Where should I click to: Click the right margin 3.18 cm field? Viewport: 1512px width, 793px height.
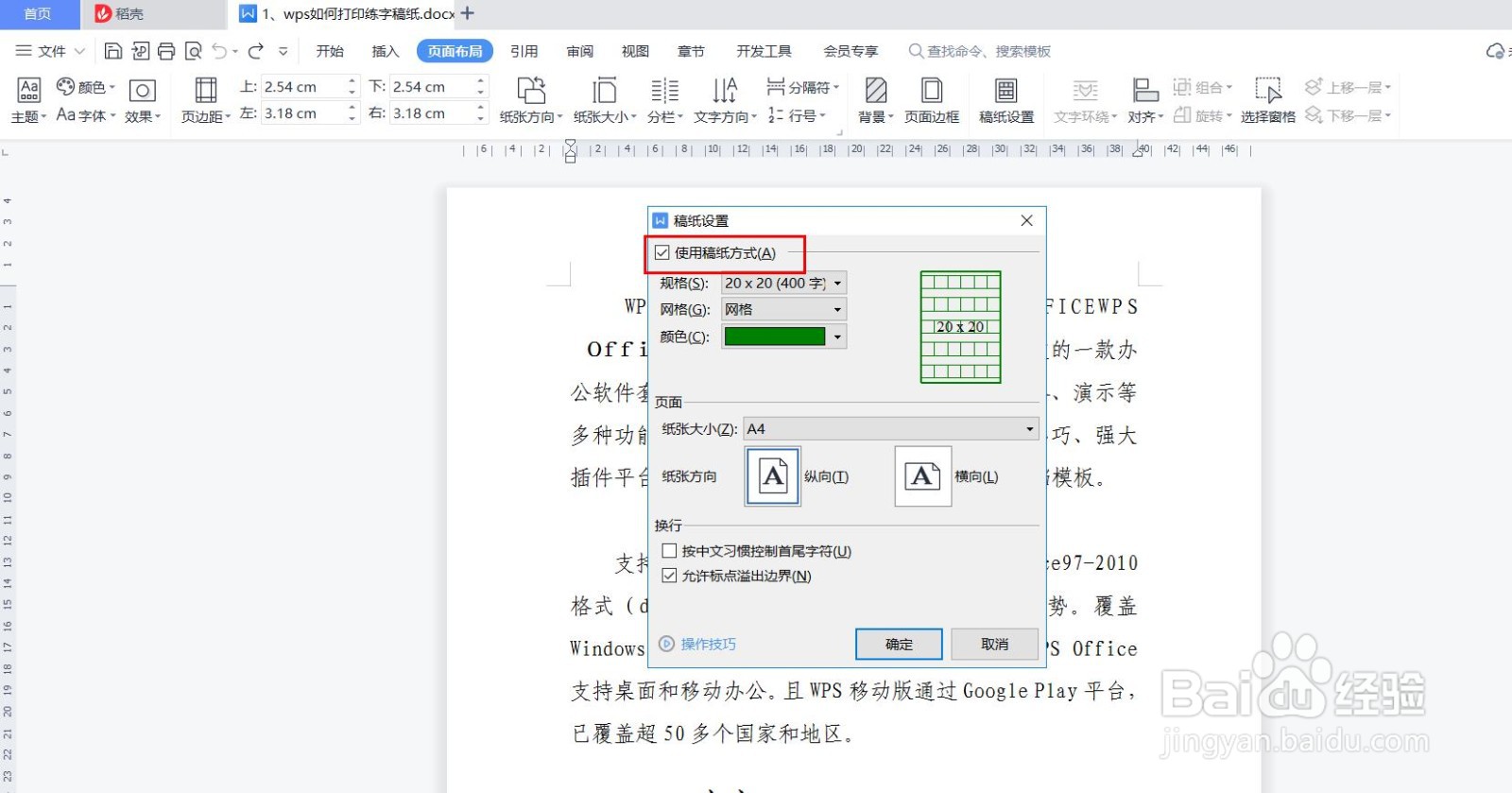coord(433,112)
